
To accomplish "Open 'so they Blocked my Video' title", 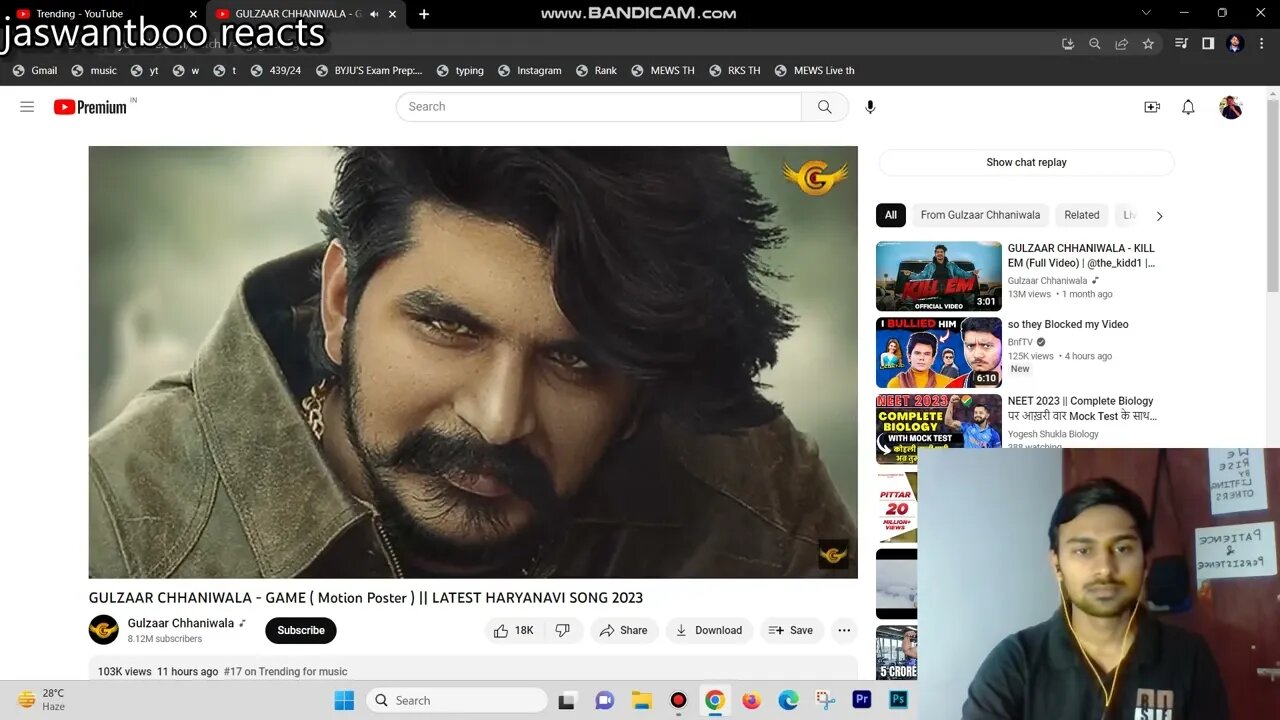I will click(1068, 324).
